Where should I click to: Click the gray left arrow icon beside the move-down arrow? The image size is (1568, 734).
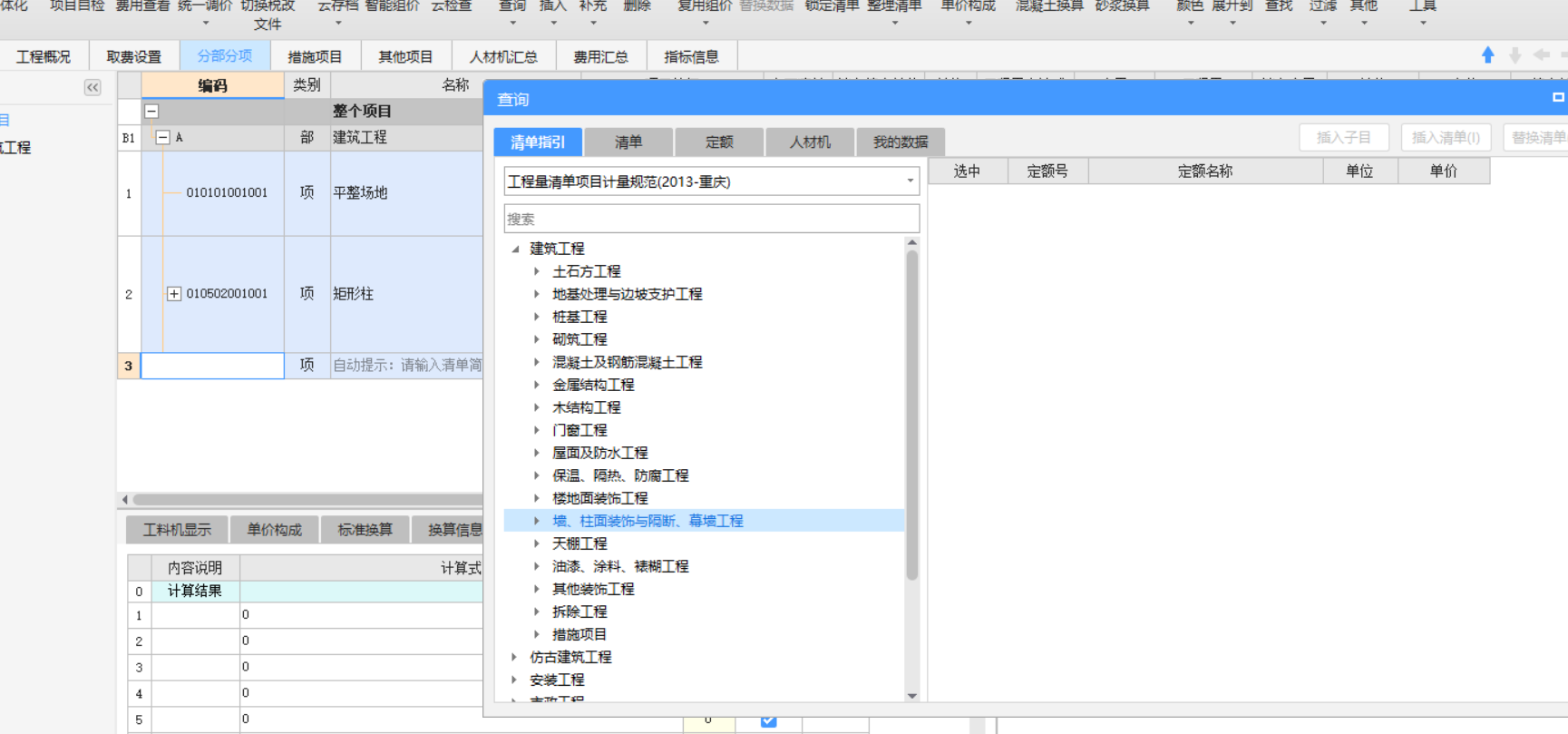point(1541,55)
